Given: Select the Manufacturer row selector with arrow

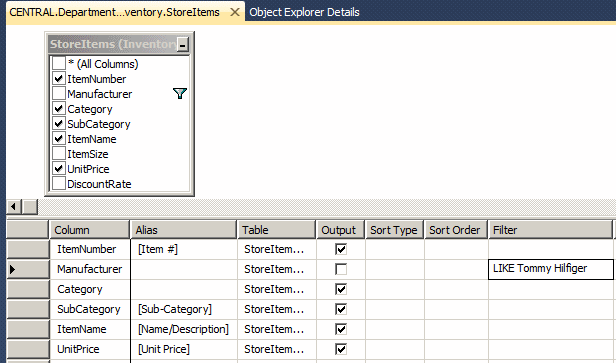Looking at the screenshot, I should pyautogui.click(x=28, y=269).
